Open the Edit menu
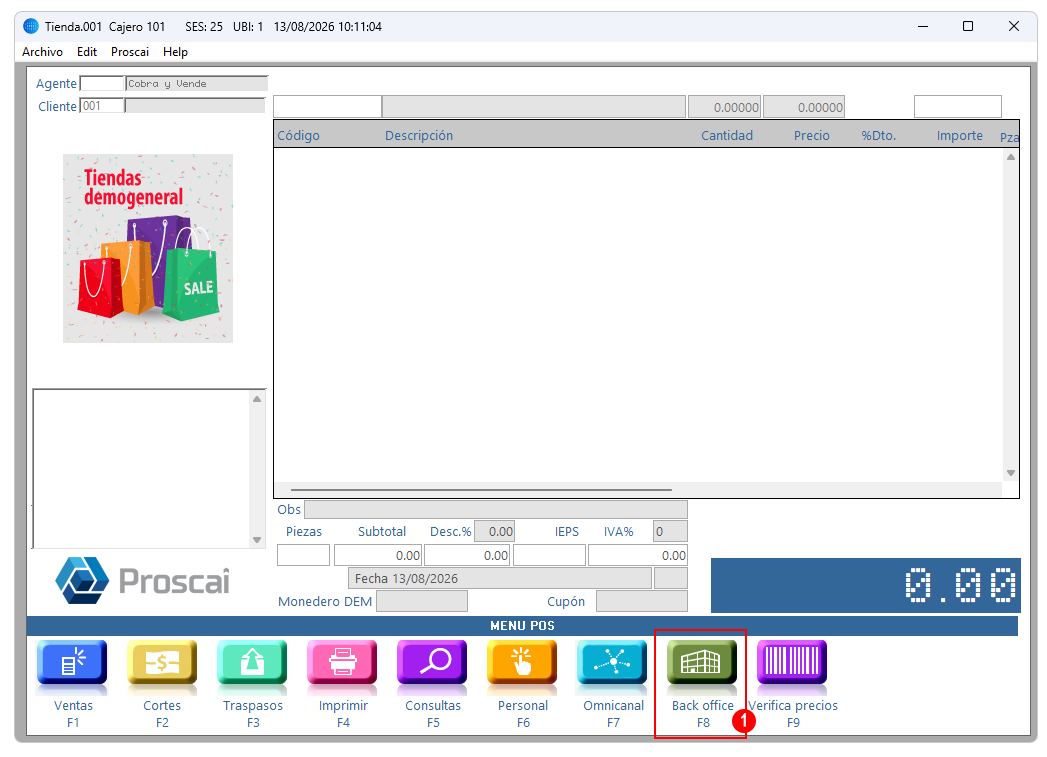 point(87,52)
